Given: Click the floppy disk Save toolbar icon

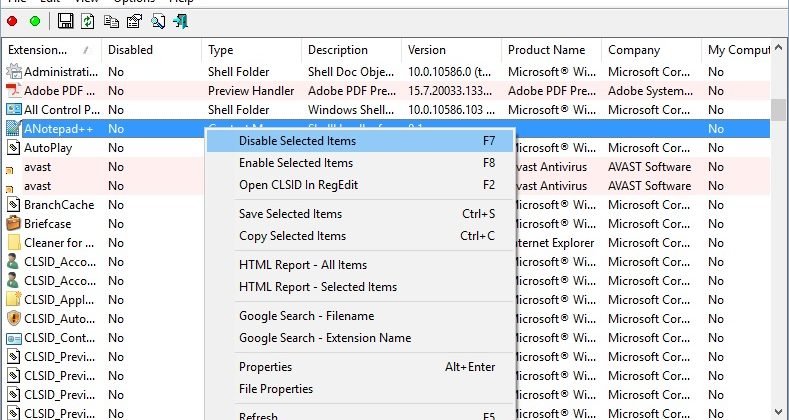Looking at the screenshot, I should 66,20.
